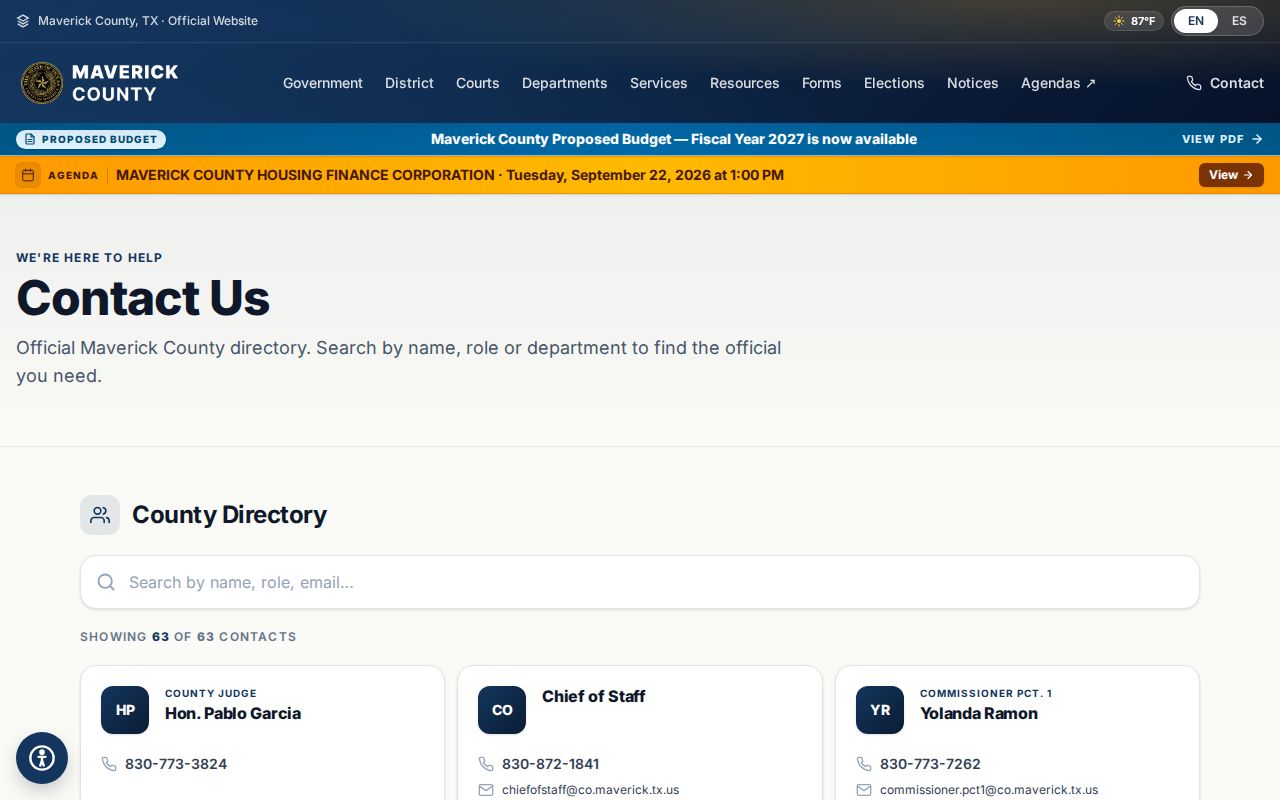Screen dimensions: 1280x800
Task: Open the external Agendas link
Action: pyautogui.click(x=1059, y=83)
